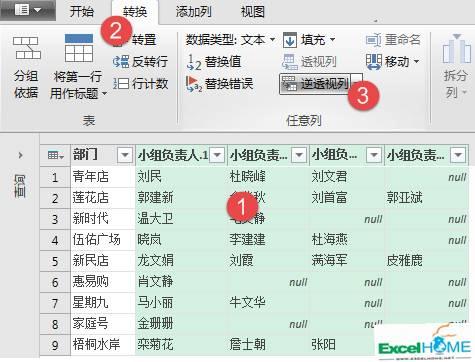475x362 pixels.
Task: Switch to the 开始 tab
Action: pos(81,12)
